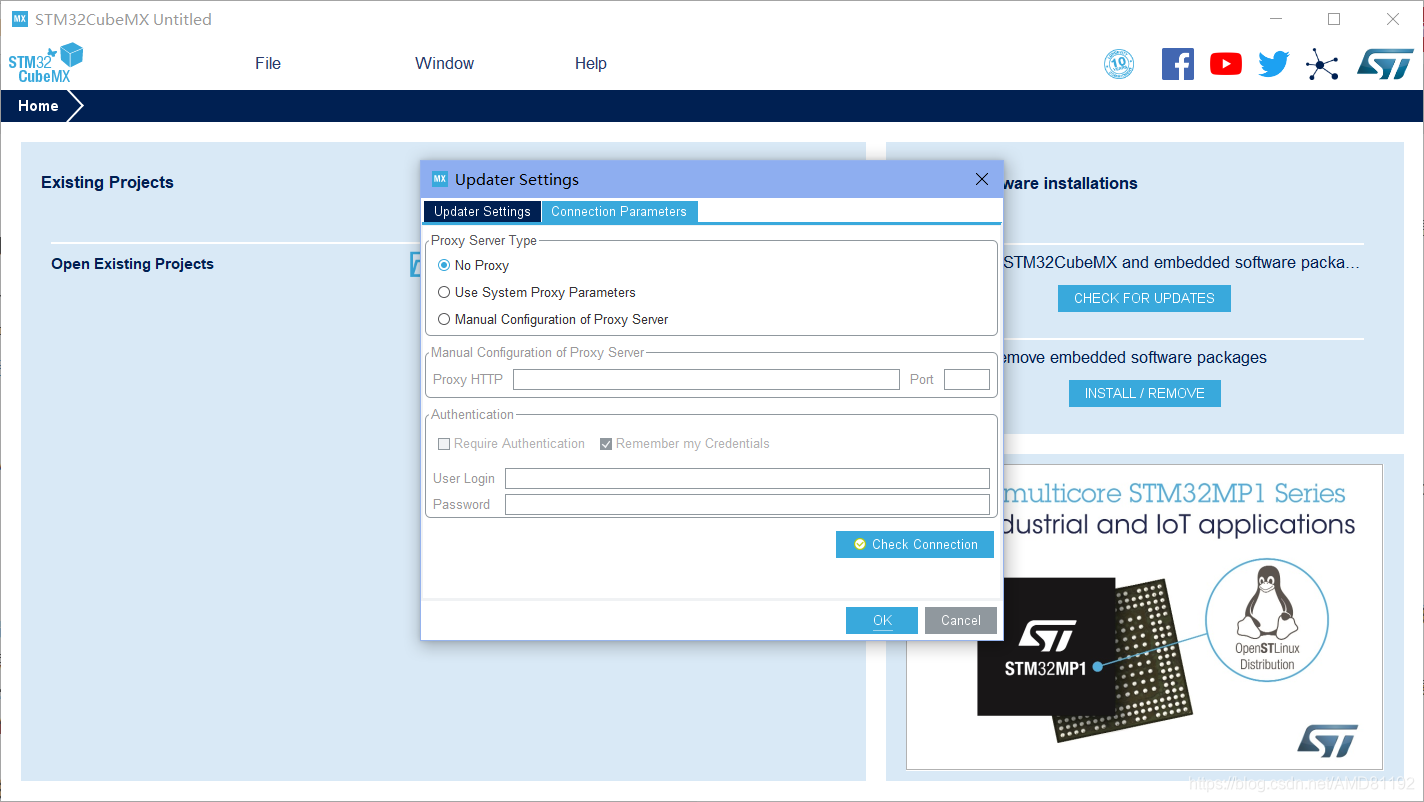The height and width of the screenshot is (802, 1424).
Task: Open the YouTube icon link
Action: point(1226,64)
